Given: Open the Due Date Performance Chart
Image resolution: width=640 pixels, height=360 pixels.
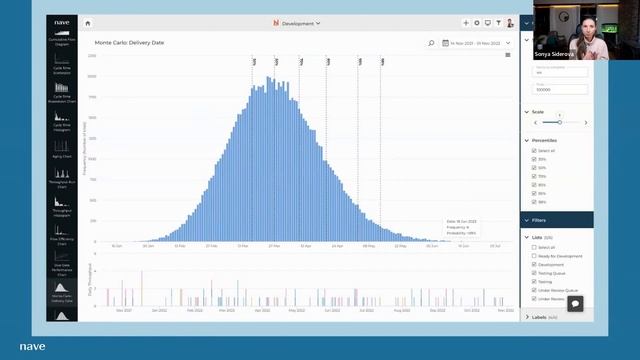Looking at the screenshot, I should (x=62, y=264).
